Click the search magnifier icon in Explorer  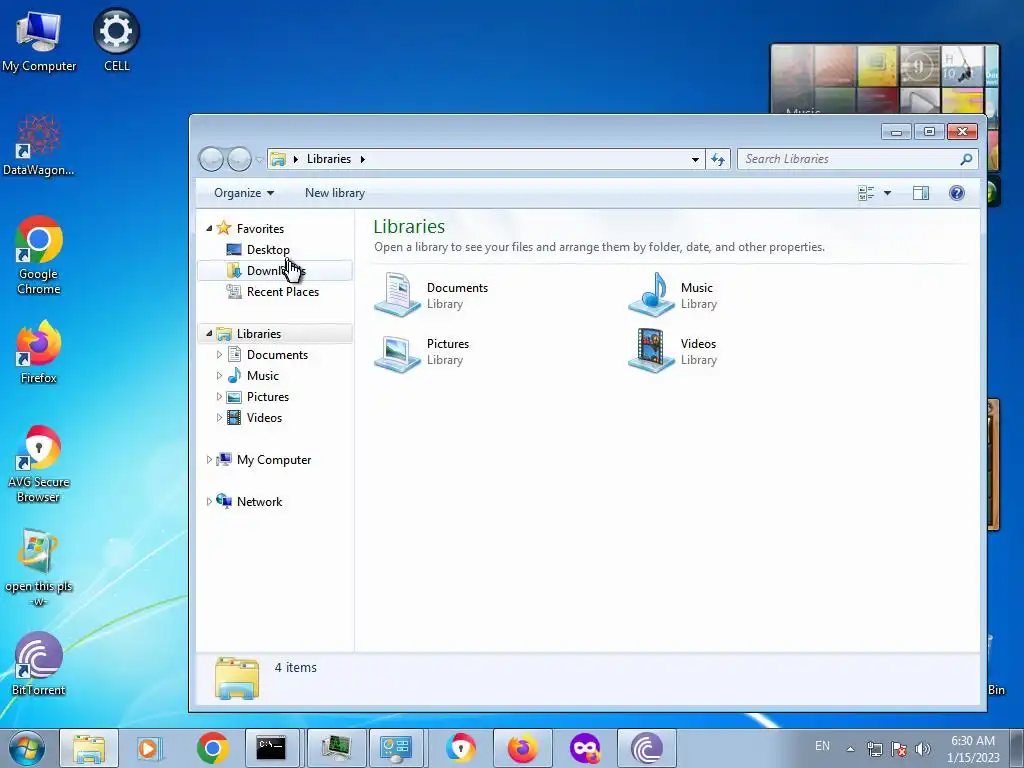pyautogui.click(x=967, y=159)
